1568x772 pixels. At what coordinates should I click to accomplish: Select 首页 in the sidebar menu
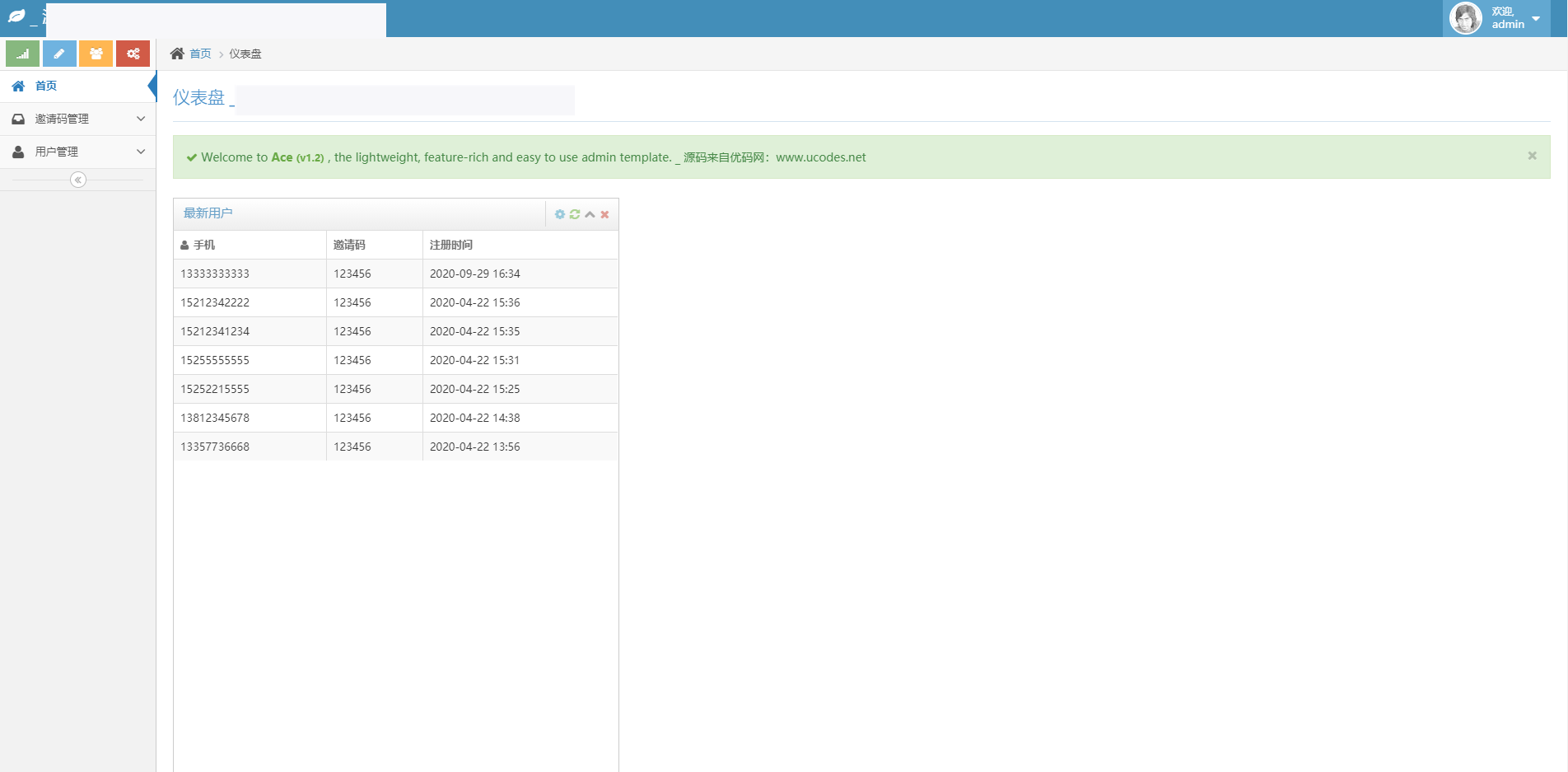click(x=46, y=86)
